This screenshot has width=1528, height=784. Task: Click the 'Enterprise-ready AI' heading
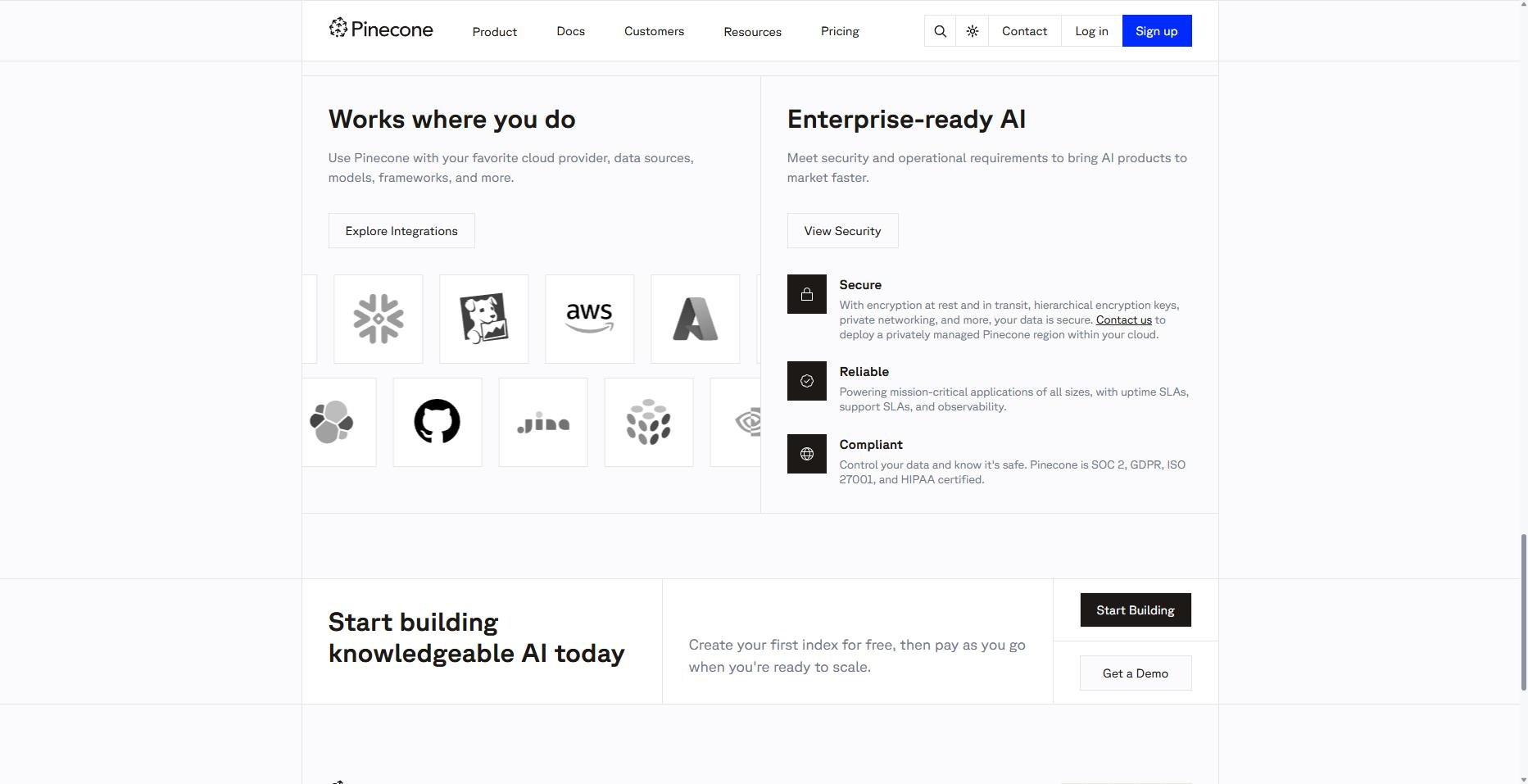tap(907, 120)
